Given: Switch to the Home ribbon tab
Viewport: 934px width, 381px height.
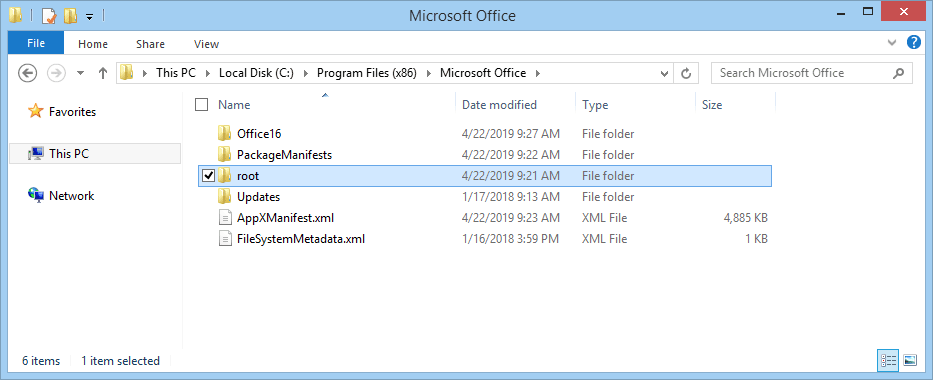Looking at the screenshot, I should pyautogui.click(x=93, y=44).
